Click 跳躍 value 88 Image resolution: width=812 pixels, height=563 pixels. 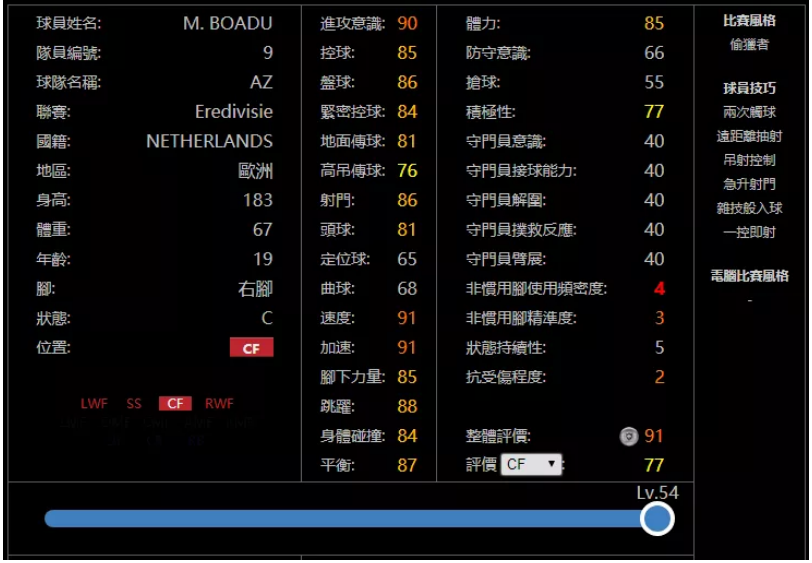pos(407,407)
